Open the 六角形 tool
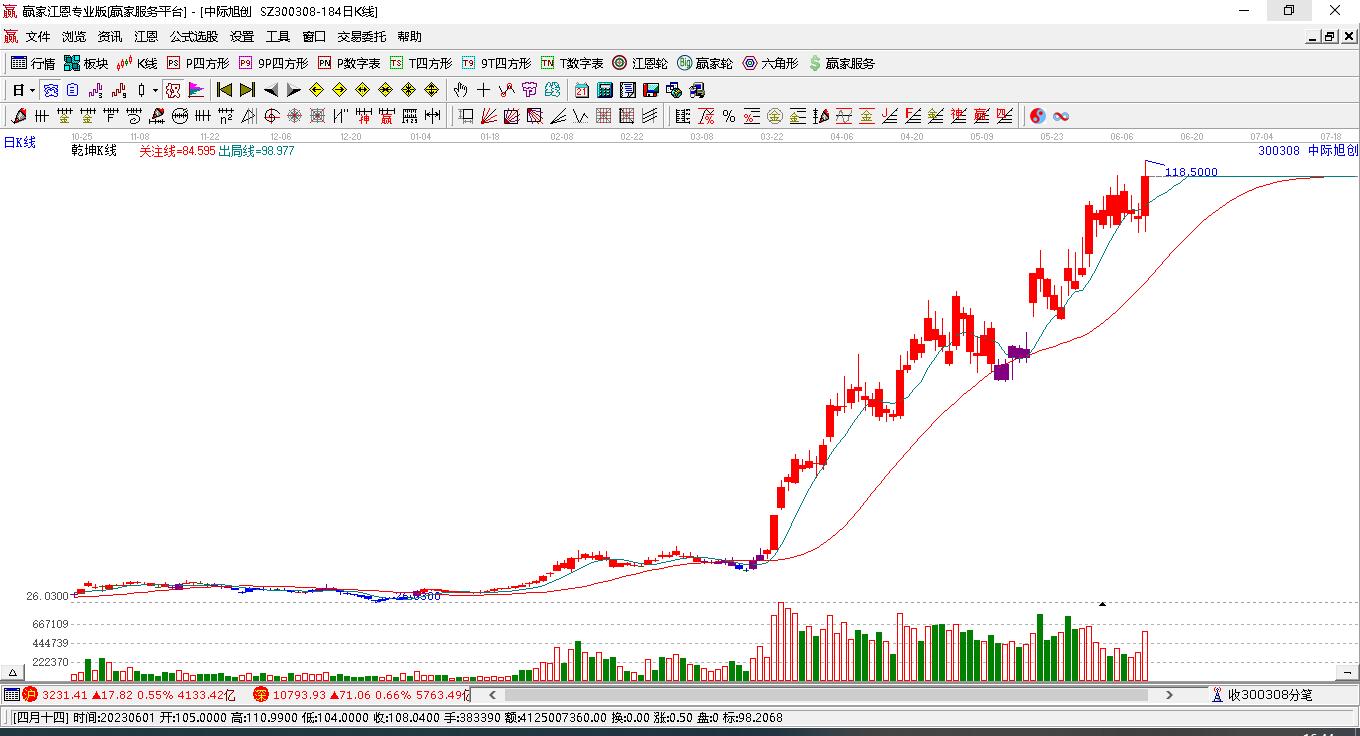The image size is (1360, 736). pos(770,63)
